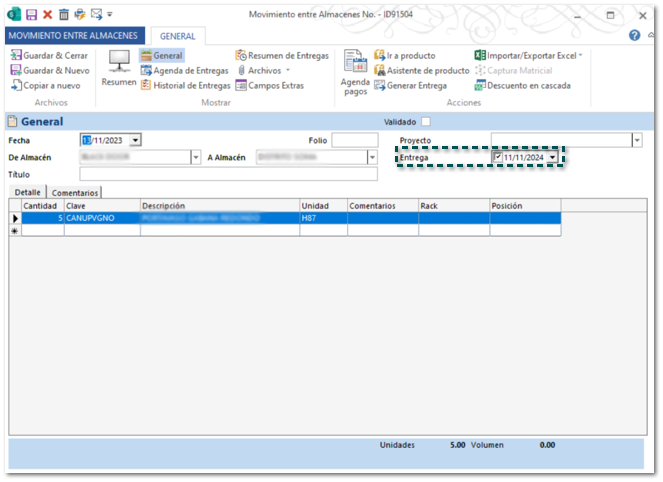
Task: Click Generar Entrega
Action: [x=410, y=85]
